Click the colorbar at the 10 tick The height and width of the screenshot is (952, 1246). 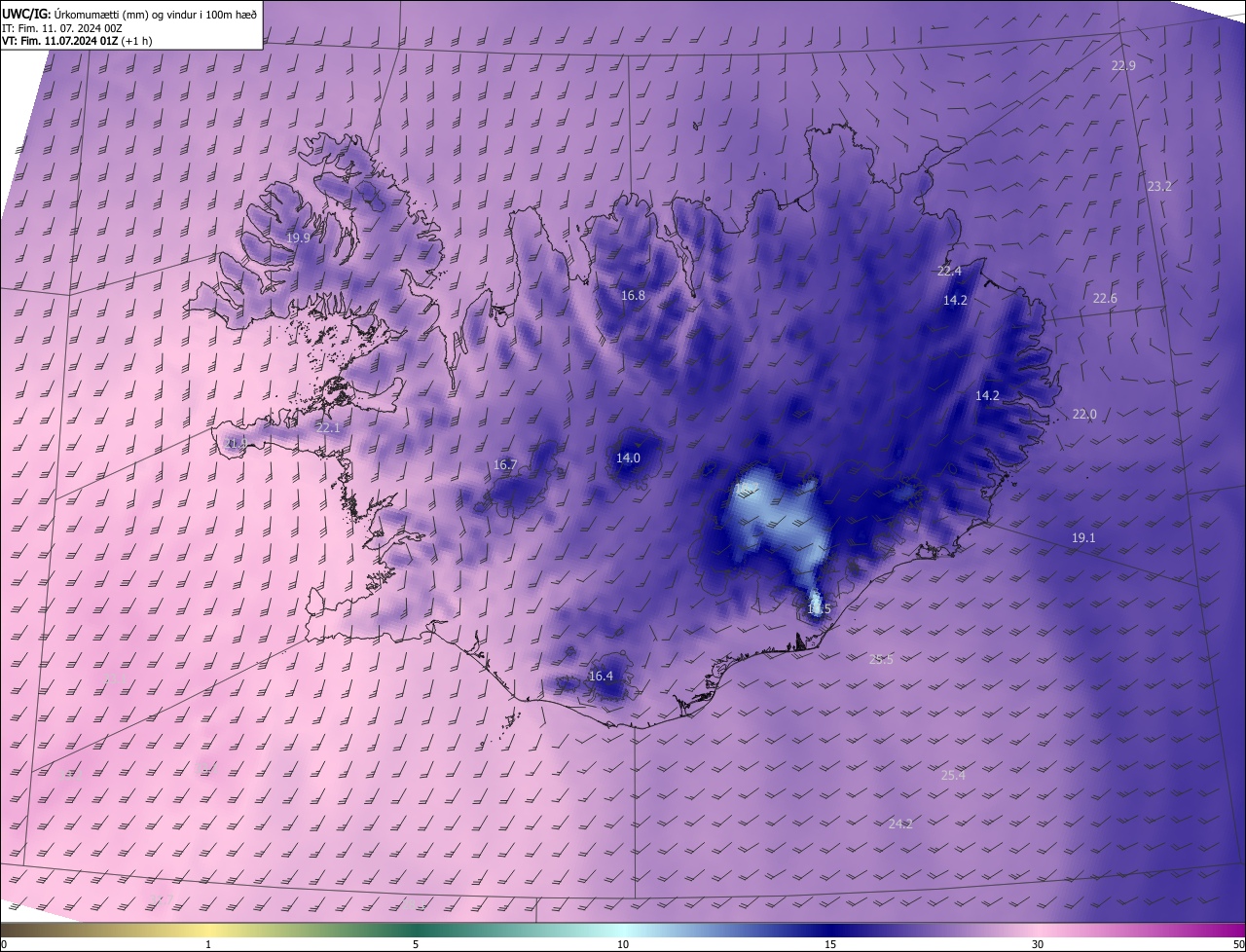(x=623, y=944)
